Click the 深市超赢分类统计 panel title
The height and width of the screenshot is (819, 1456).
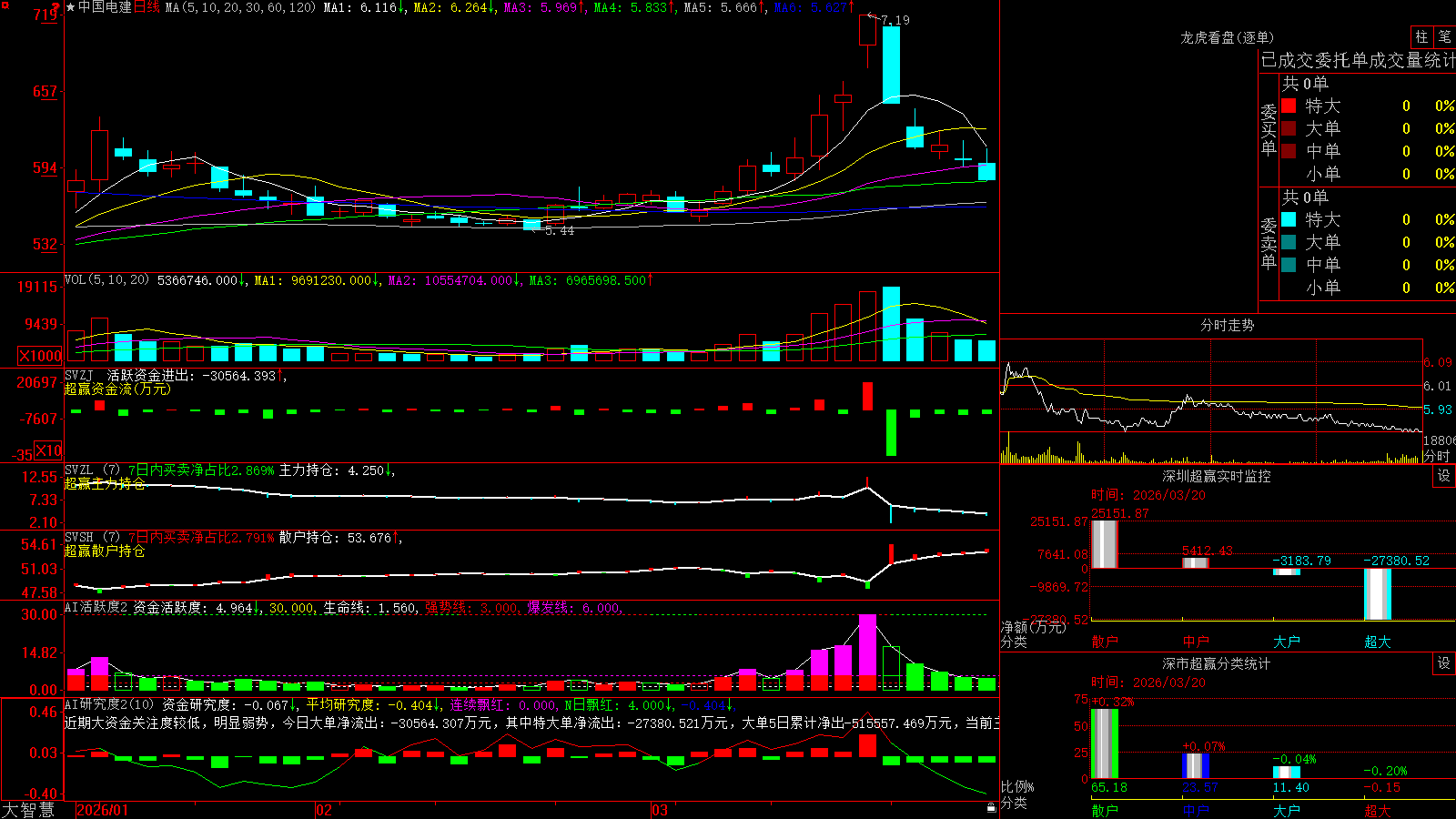(1217, 663)
